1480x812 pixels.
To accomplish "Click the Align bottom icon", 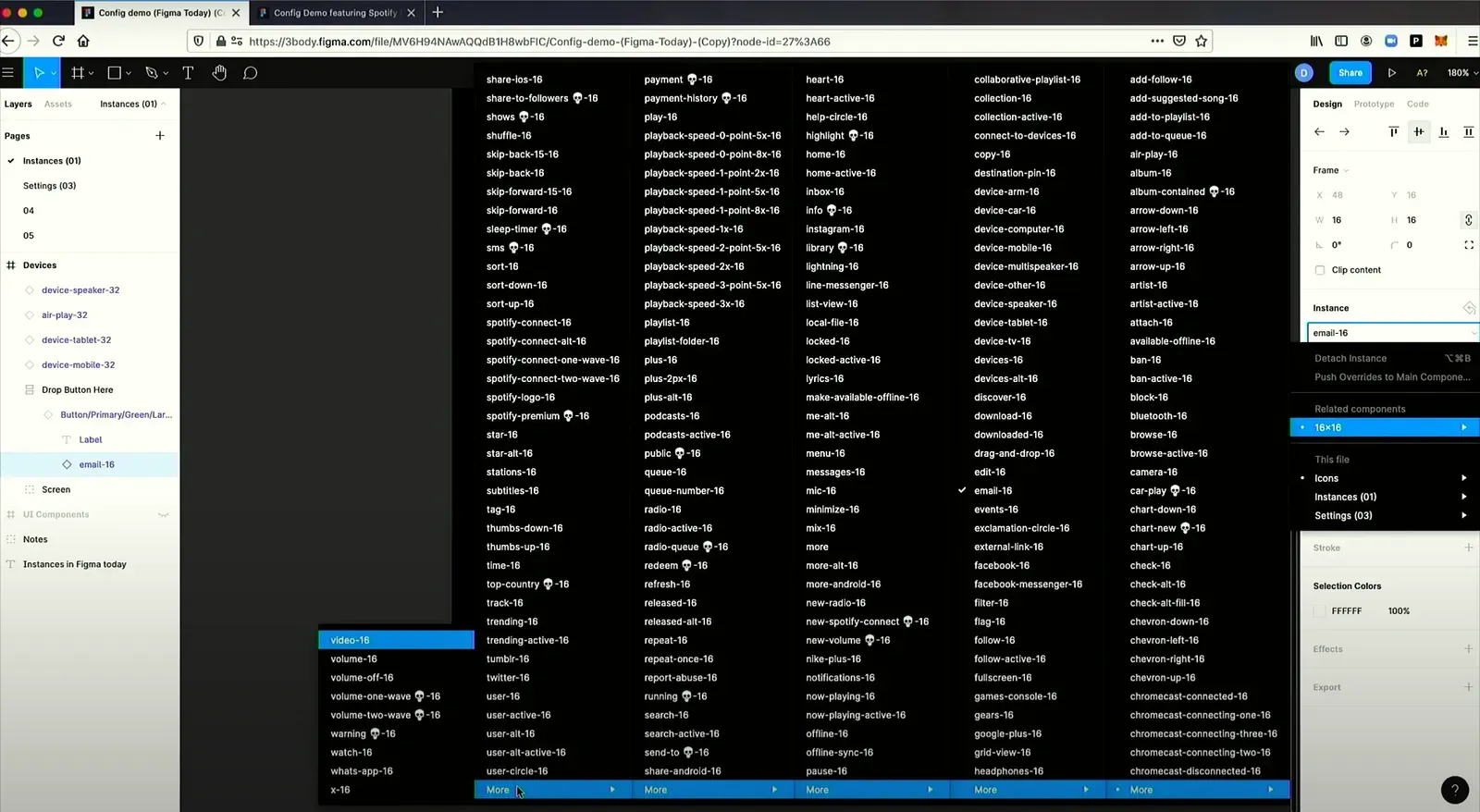I will point(1444,132).
